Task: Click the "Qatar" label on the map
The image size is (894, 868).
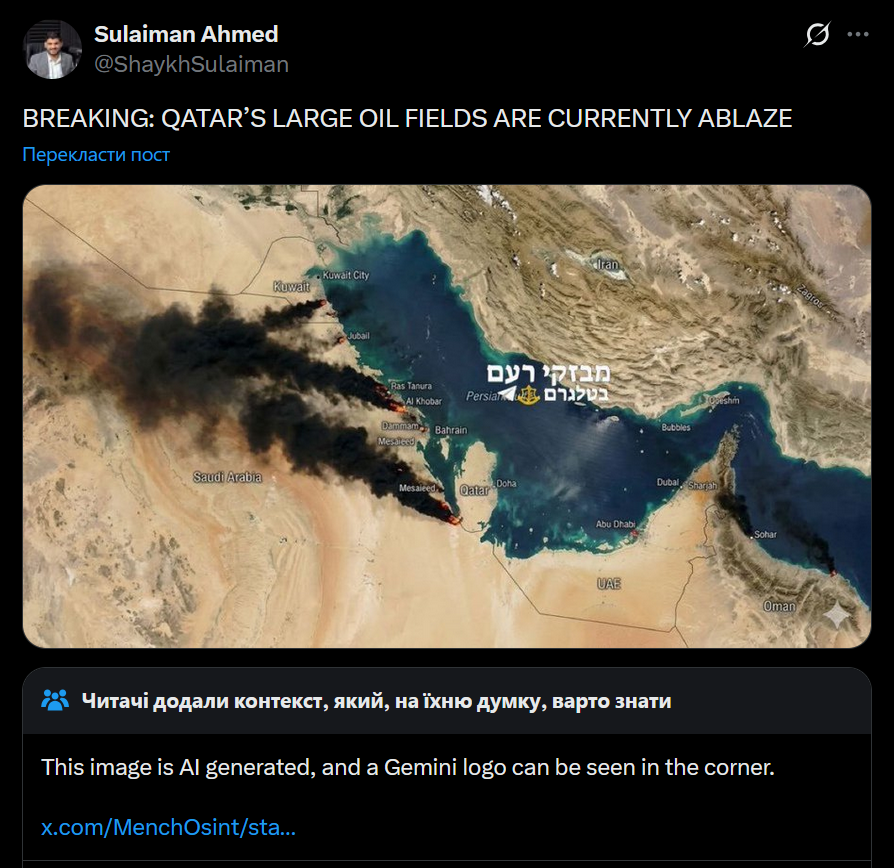Action: [x=472, y=491]
